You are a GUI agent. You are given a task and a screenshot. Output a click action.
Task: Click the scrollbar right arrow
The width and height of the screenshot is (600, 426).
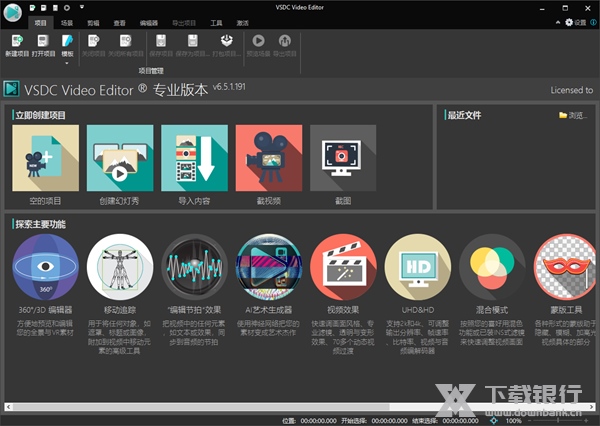[592, 406]
